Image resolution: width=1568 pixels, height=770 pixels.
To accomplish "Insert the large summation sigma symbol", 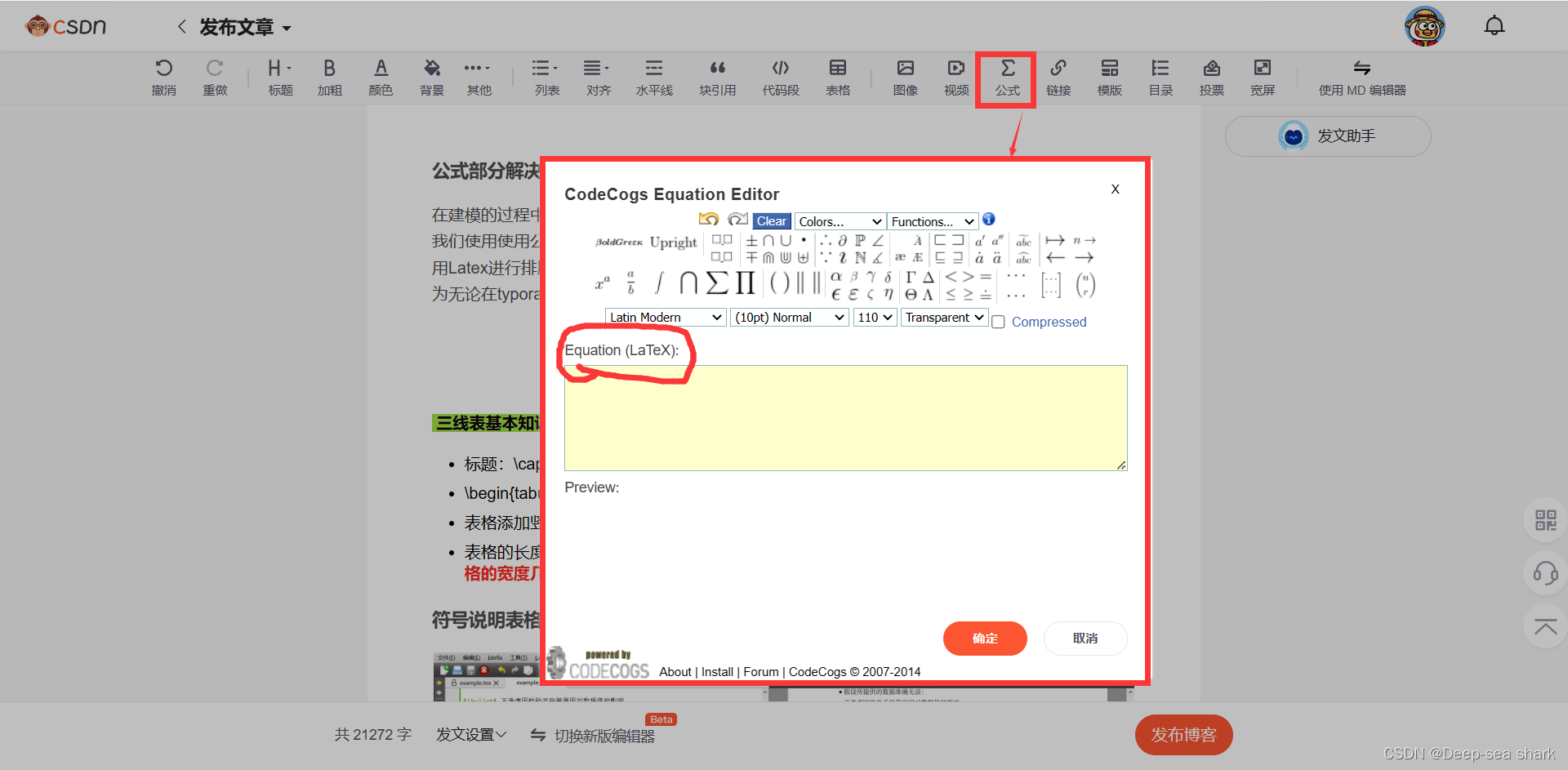I will [x=716, y=283].
